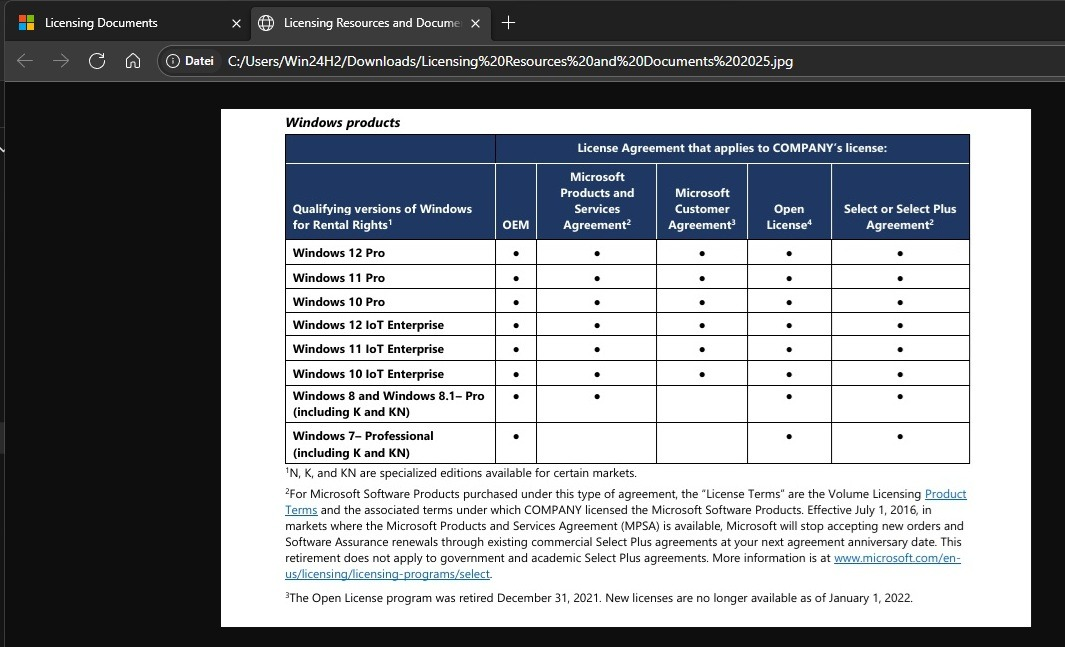
Task: Click footnote about N, K, and KN editions
Action: point(461,473)
